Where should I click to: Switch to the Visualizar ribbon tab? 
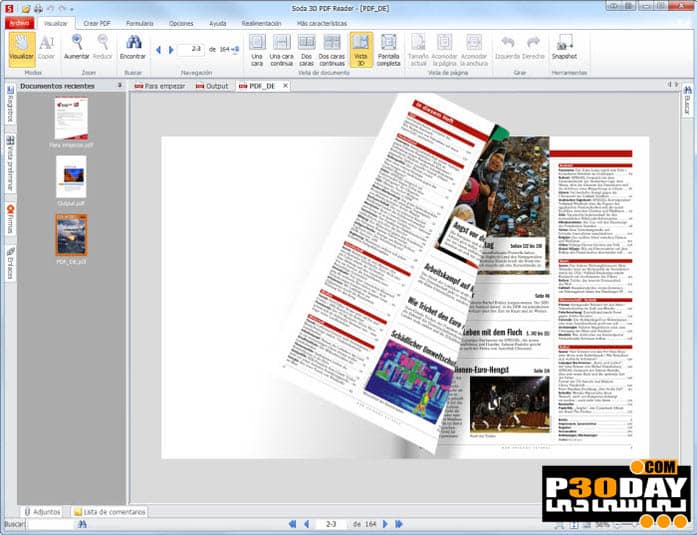(55, 23)
